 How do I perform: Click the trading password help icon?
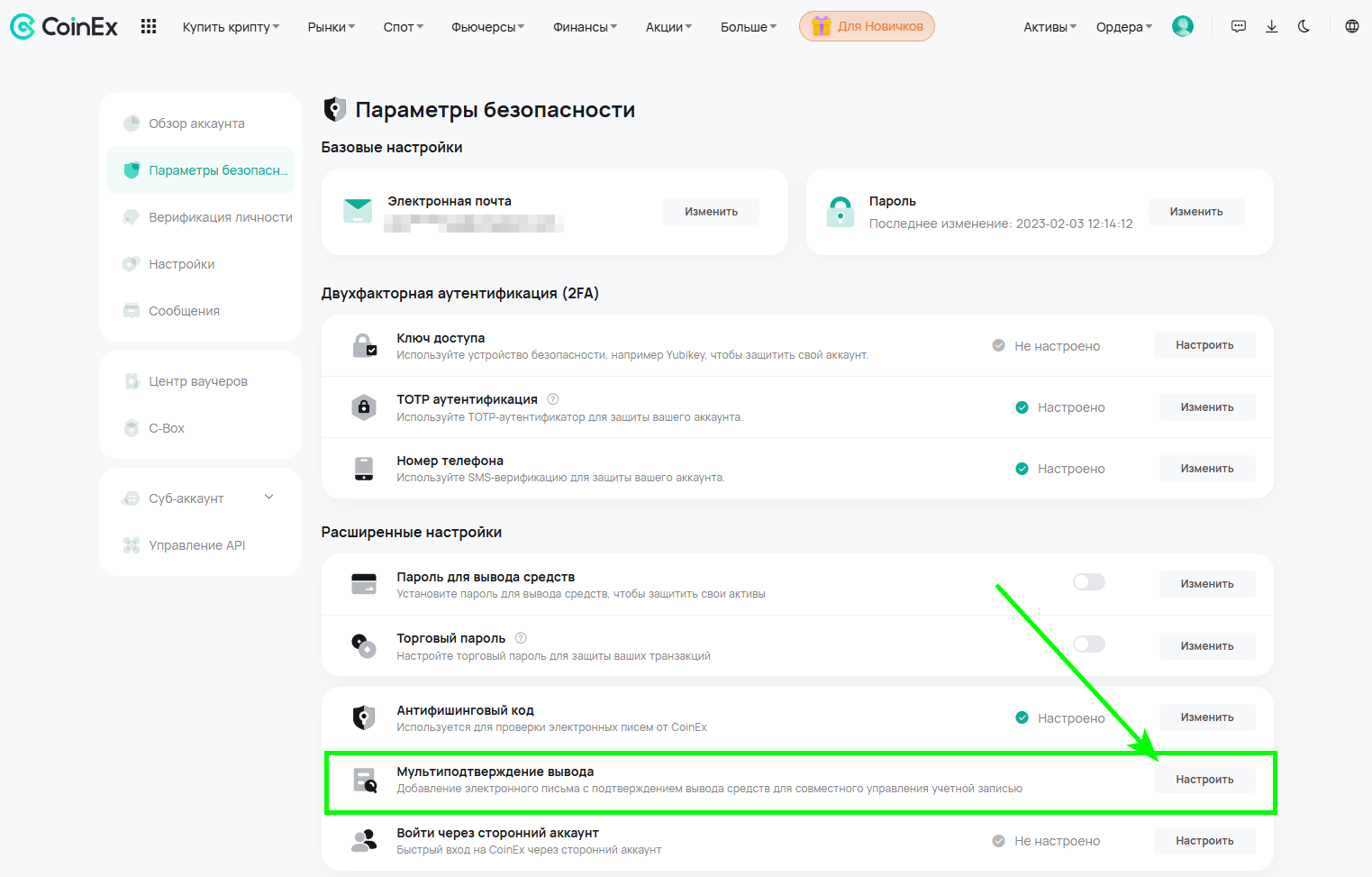pos(521,638)
